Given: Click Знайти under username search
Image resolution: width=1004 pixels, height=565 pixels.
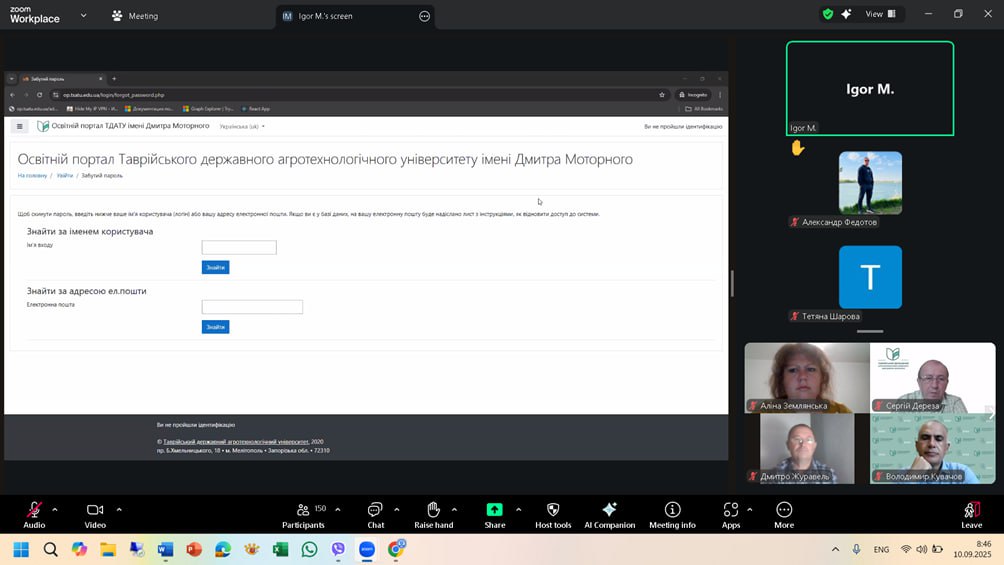Looking at the screenshot, I should tap(215, 267).
